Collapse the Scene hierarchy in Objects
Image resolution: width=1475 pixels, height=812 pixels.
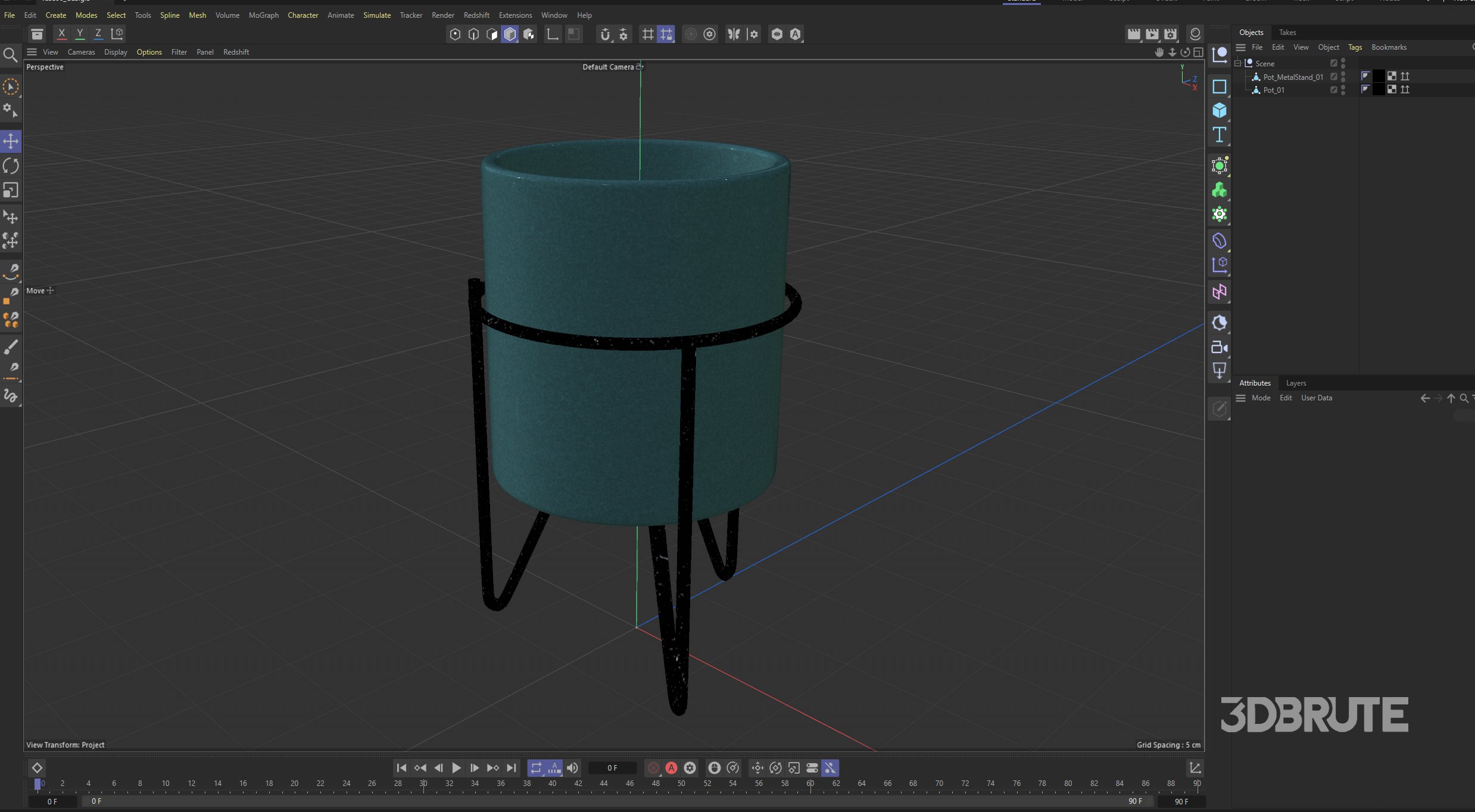1238,63
